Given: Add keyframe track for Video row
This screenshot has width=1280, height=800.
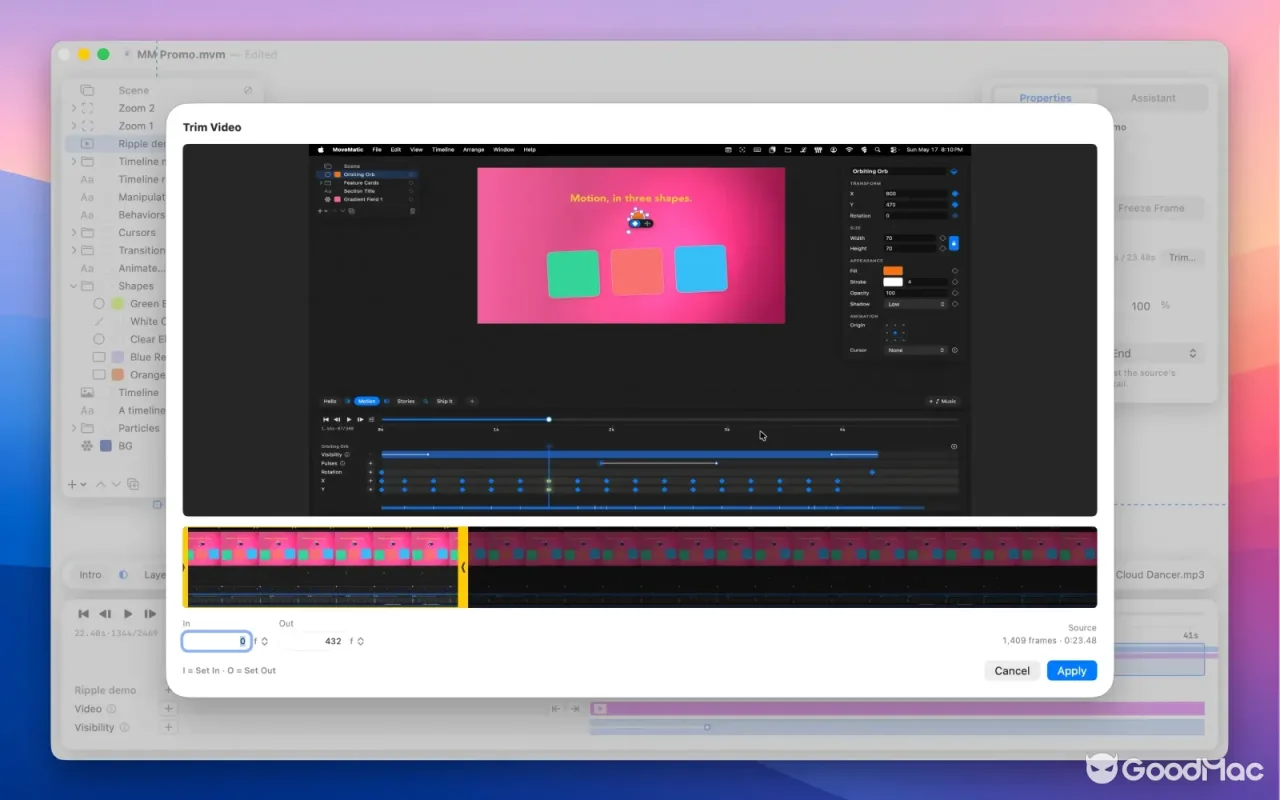Looking at the screenshot, I should 168,709.
